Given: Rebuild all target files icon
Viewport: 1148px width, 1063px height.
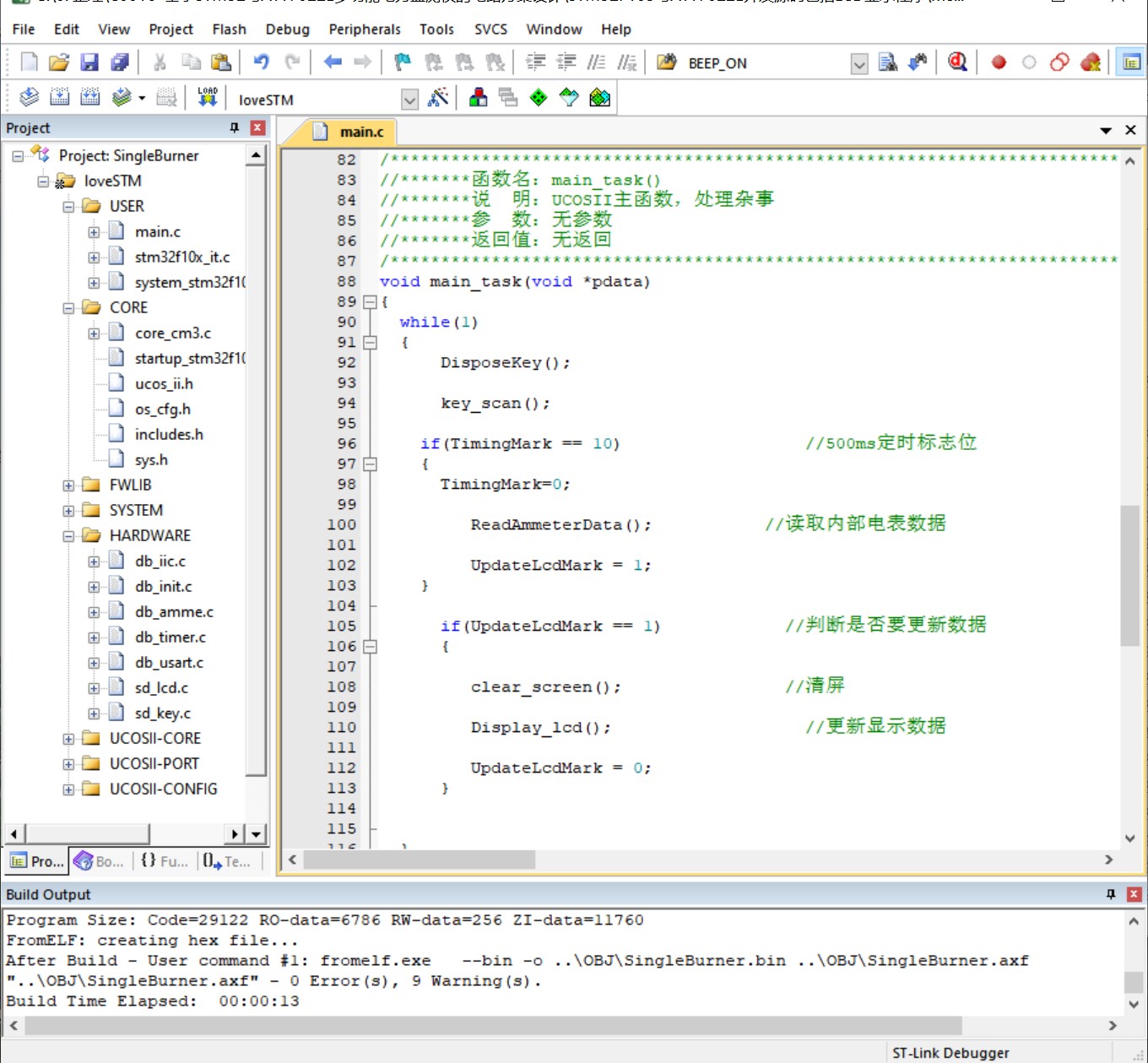Looking at the screenshot, I should 89,98.
